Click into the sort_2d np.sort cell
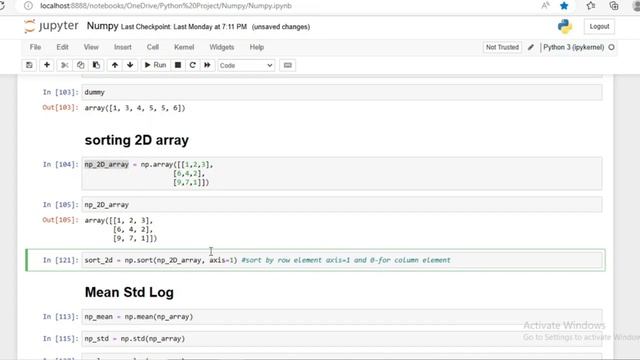 [342, 260]
